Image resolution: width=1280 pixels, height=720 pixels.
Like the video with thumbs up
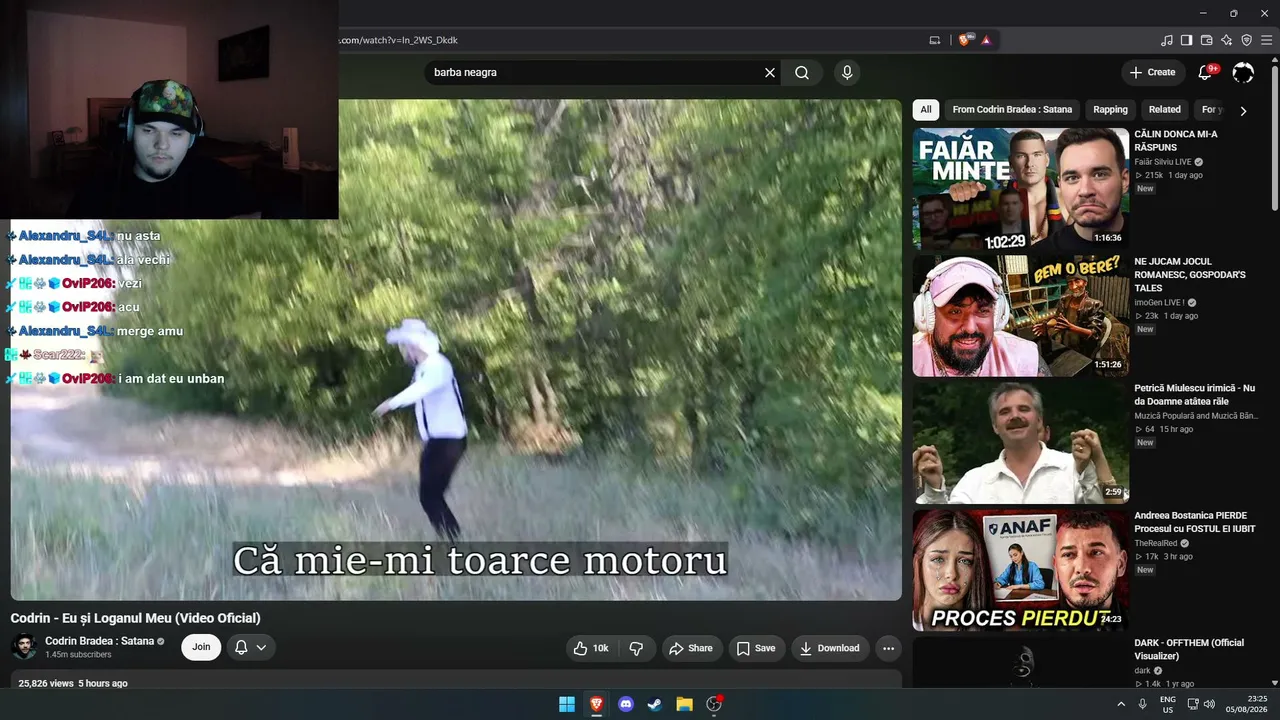tap(590, 648)
